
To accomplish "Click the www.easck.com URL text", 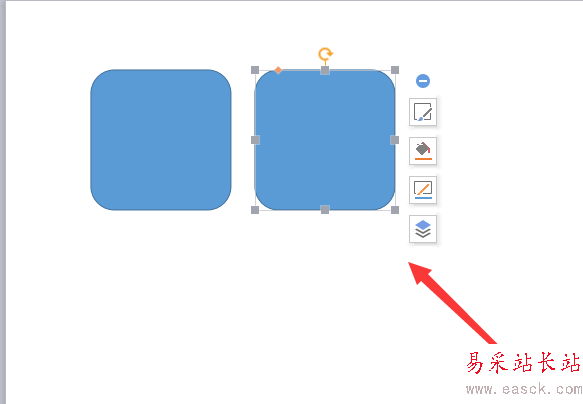I will (x=524, y=389).
